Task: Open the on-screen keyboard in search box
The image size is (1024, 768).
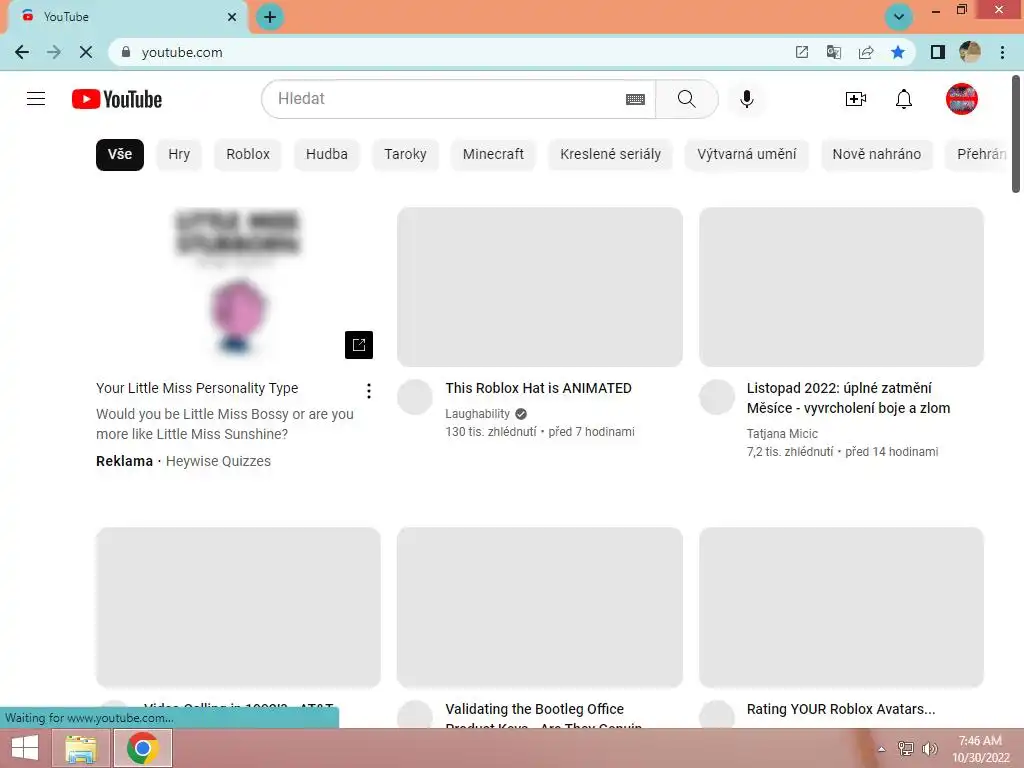Action: [635, 99]
